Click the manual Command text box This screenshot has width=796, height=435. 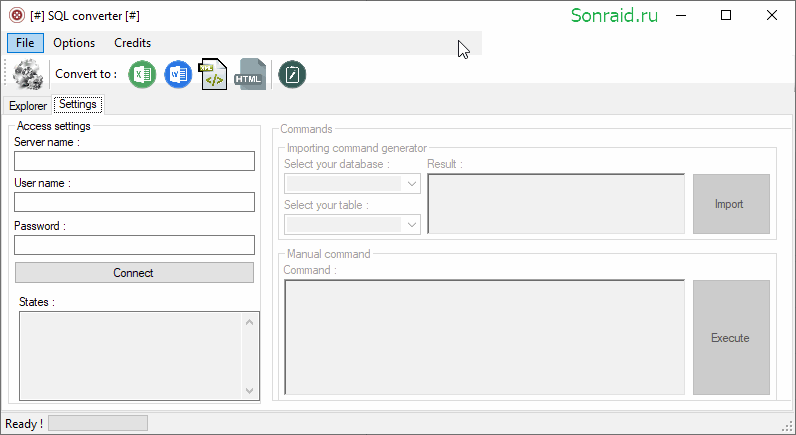(484, 337)
